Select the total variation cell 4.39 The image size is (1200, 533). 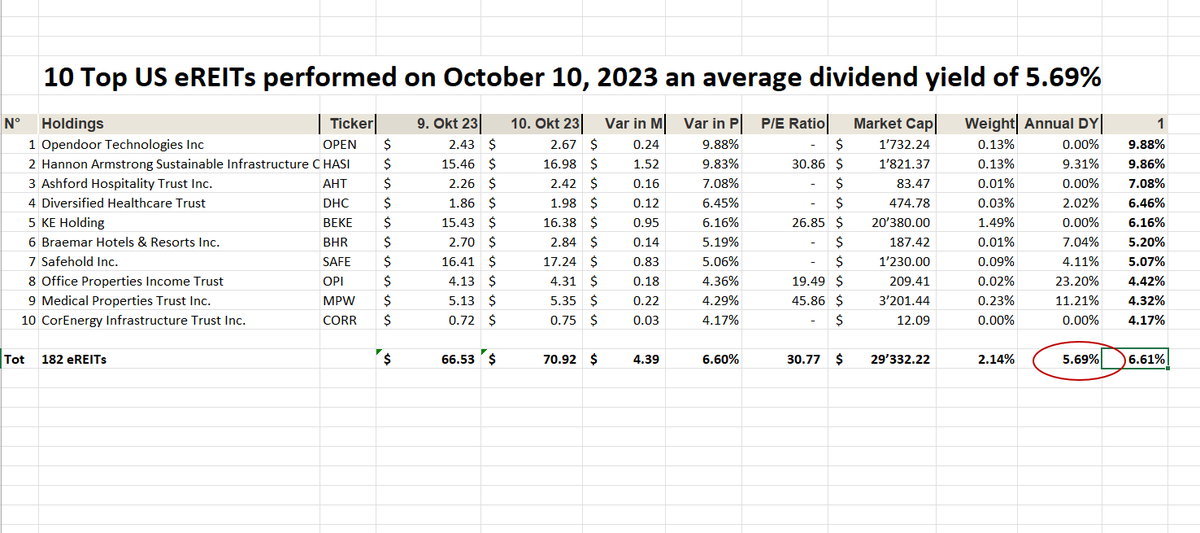622,359
